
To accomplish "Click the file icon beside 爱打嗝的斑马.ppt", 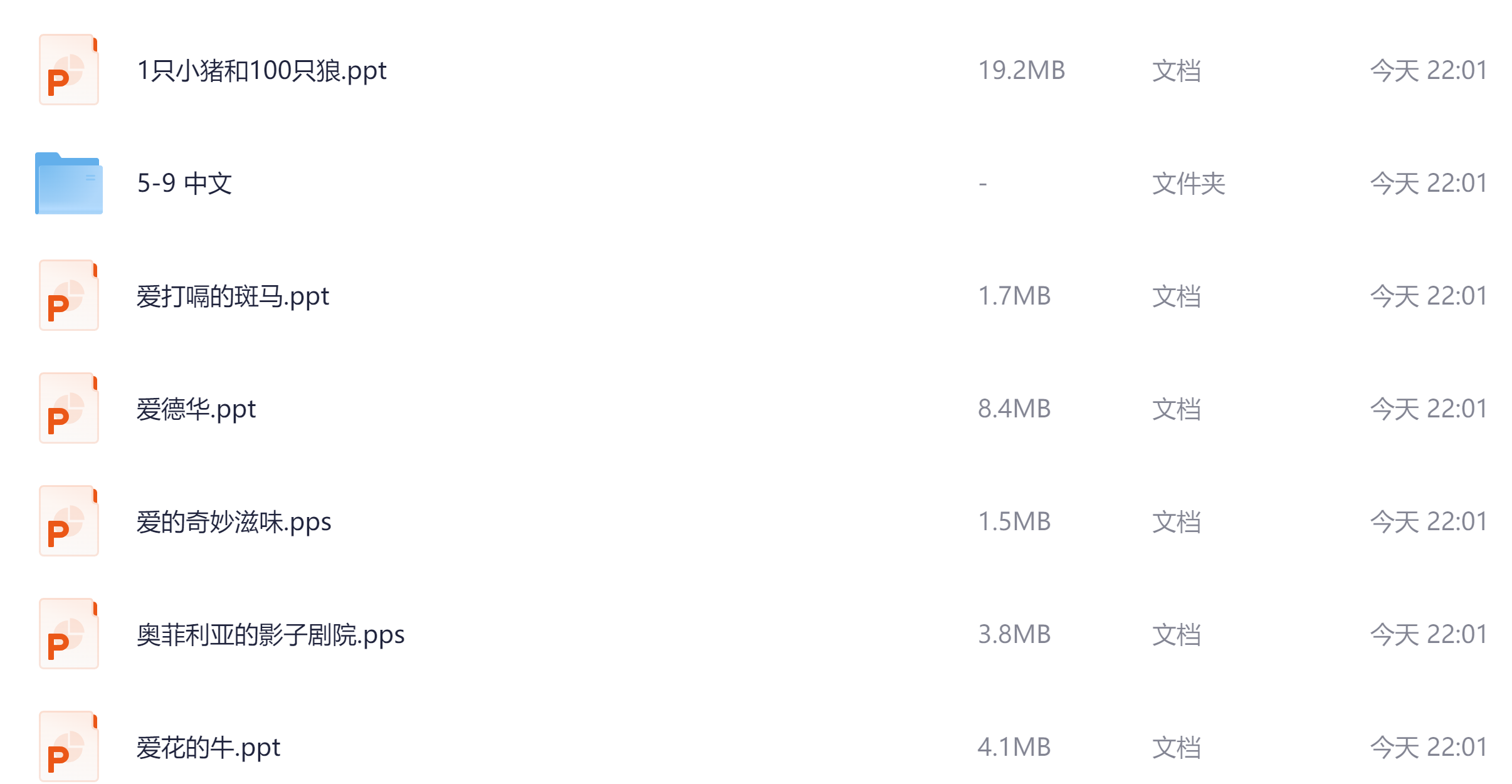I will tap(69, 296).
